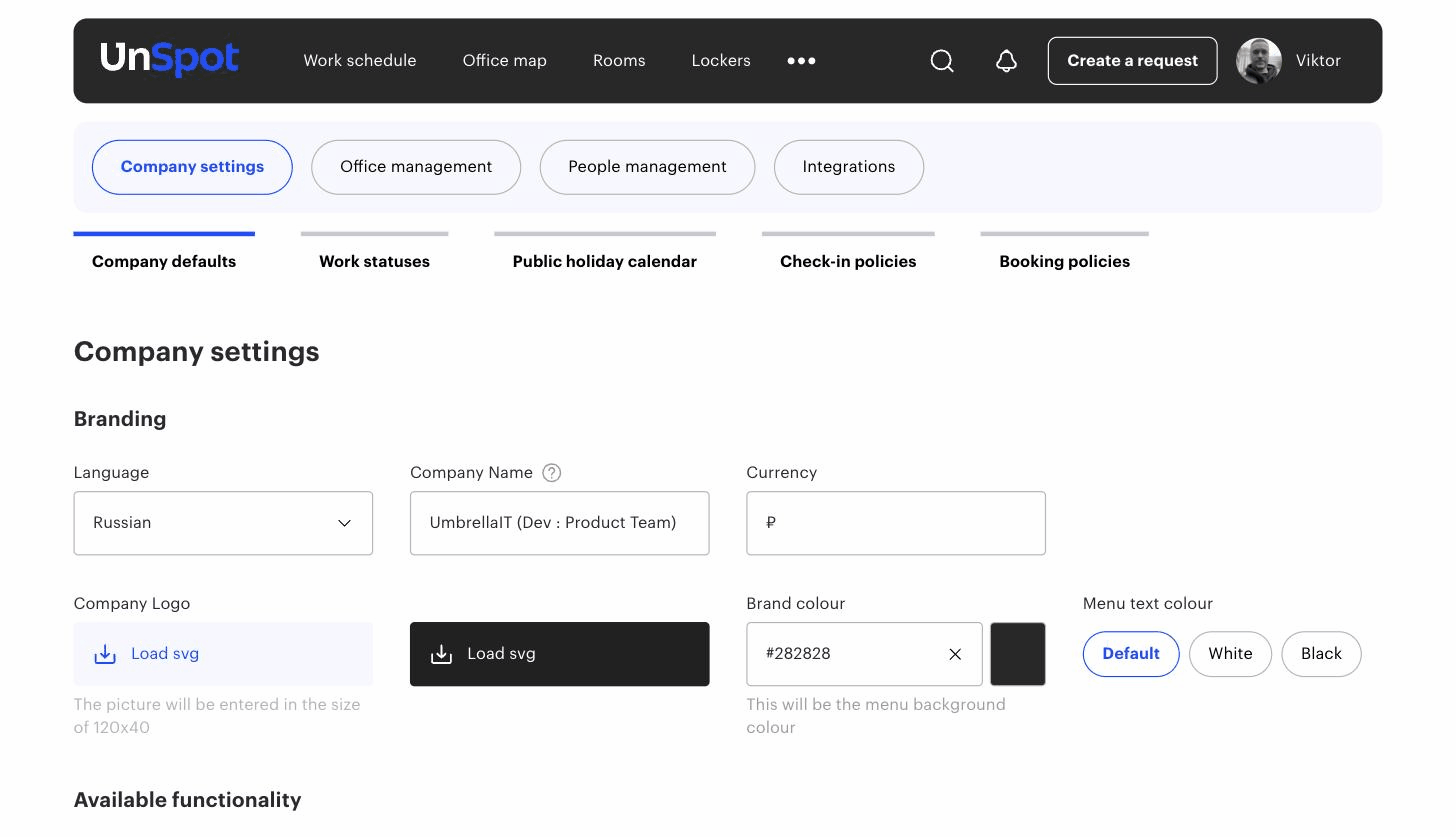1456x837 pixels.
Task: Click the UnSpot logo
Action: pos(169,59)
